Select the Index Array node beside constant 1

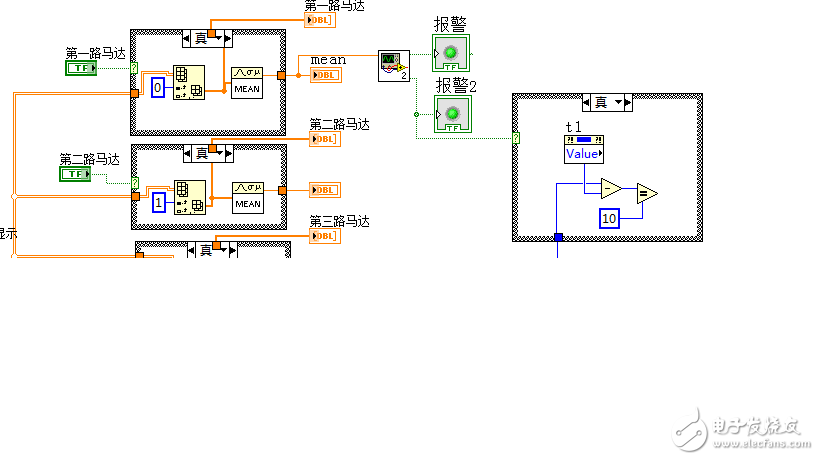tap(190, 197)
